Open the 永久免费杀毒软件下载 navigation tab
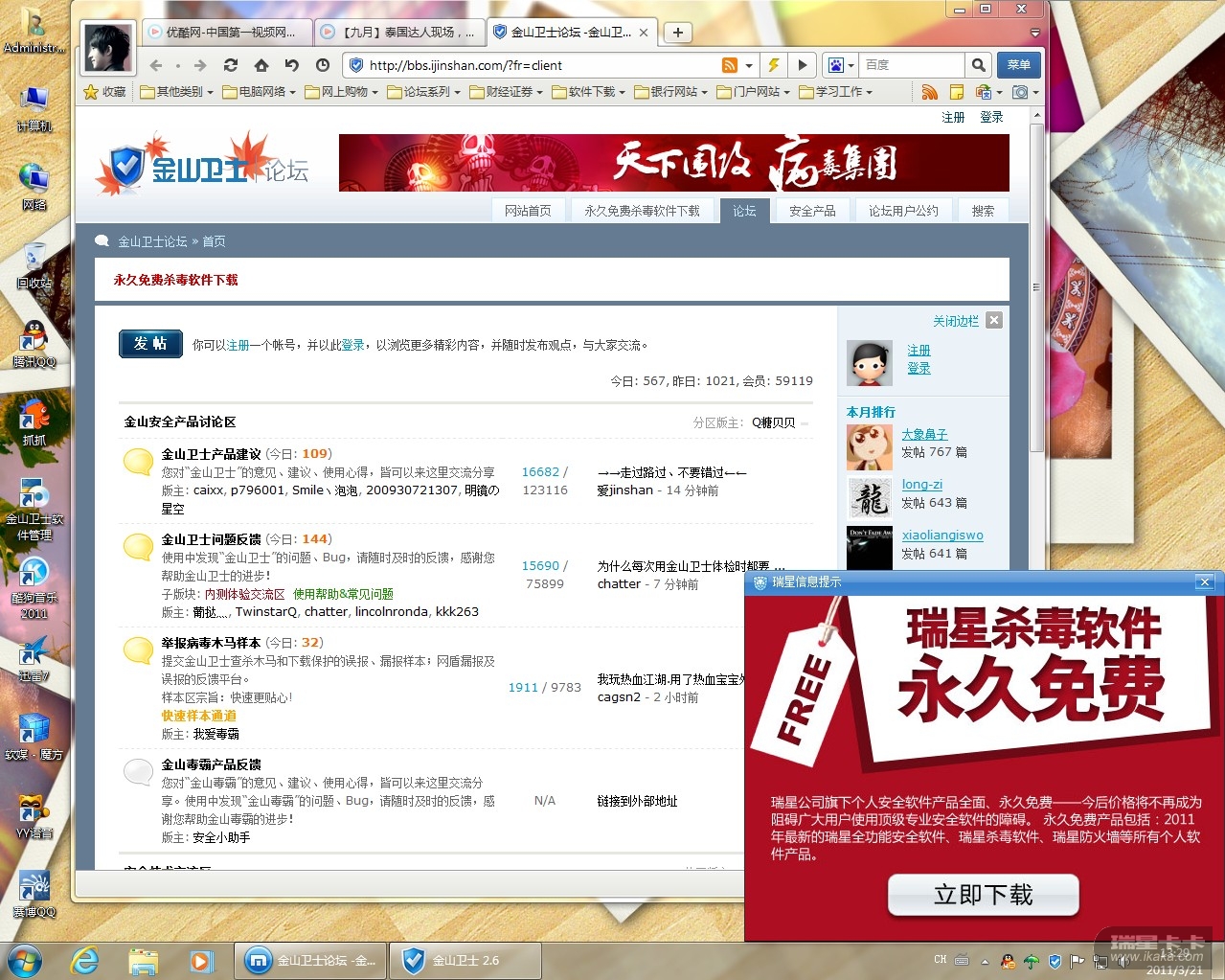1225x980 pixels. click(642, 211)
